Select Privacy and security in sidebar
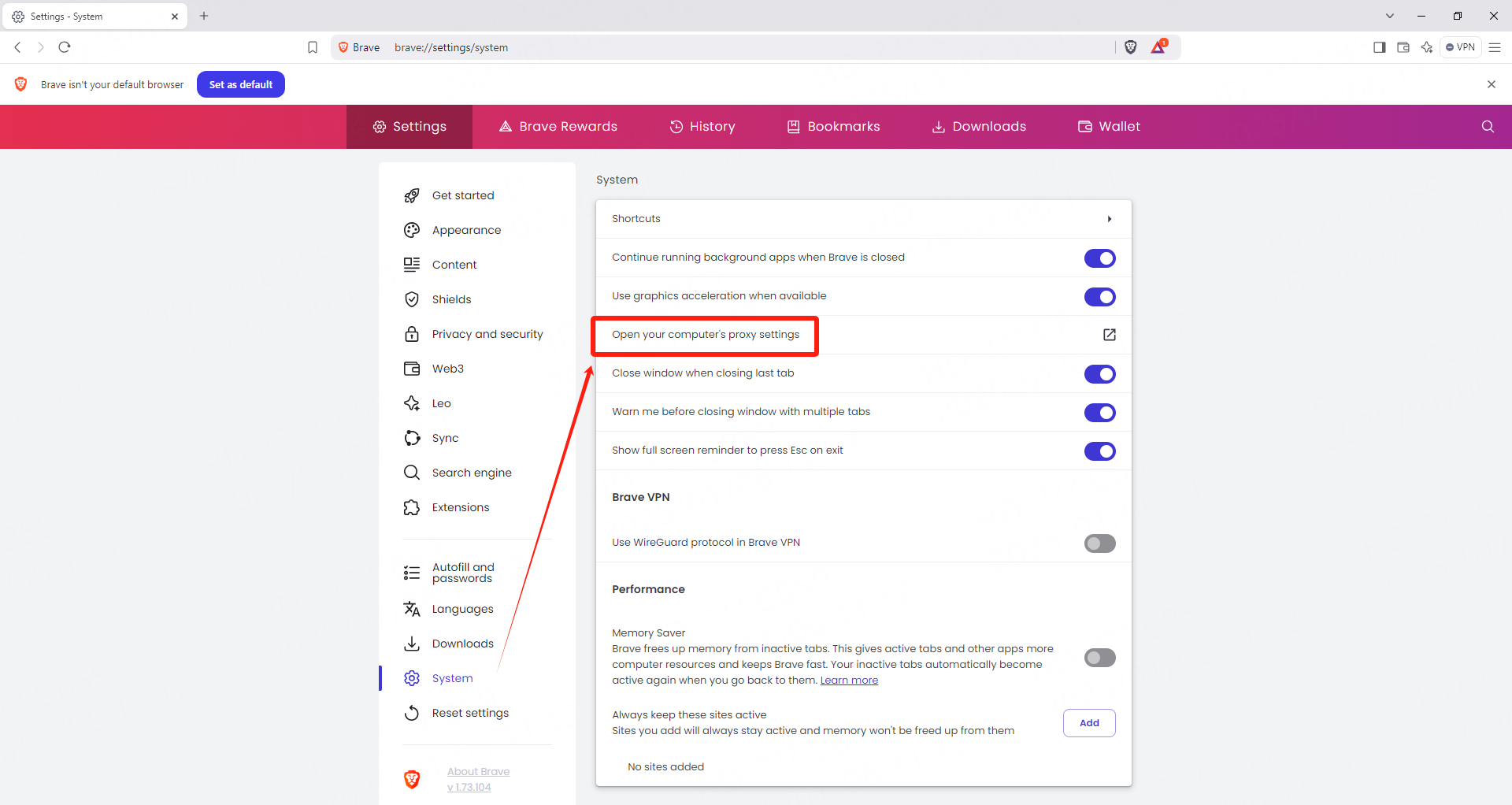The height and width of the screenshot is (805, 1512). point(487,334)
